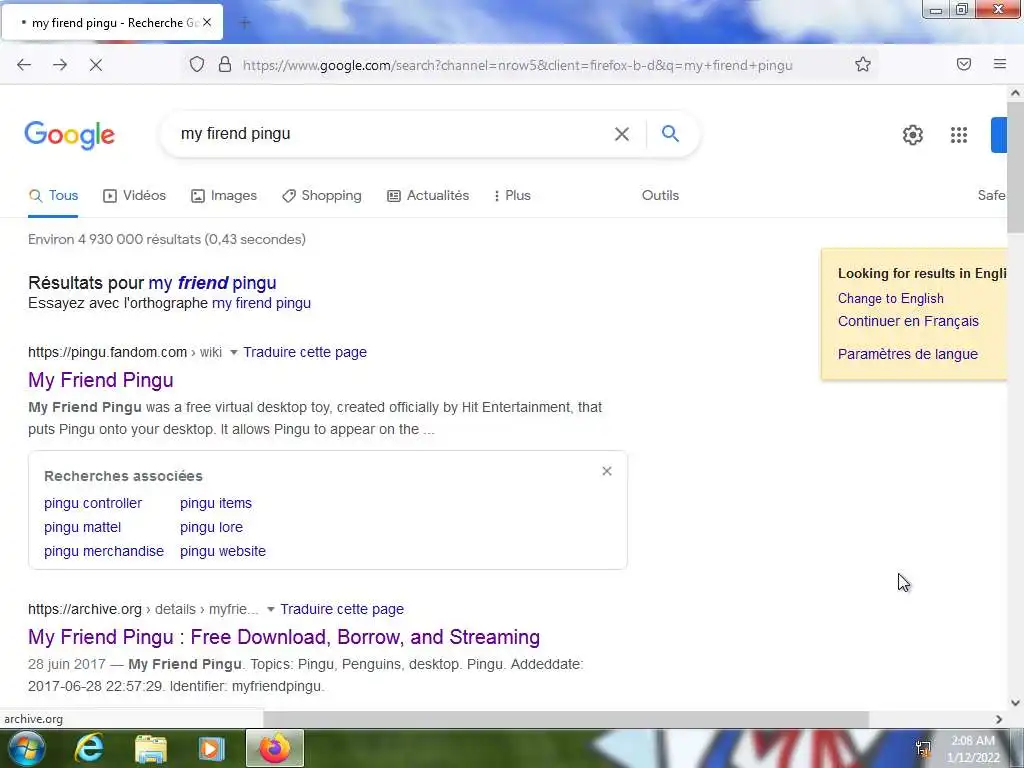Open the tracking protection shield icon
1024x768 pixels.
point(197,64)
